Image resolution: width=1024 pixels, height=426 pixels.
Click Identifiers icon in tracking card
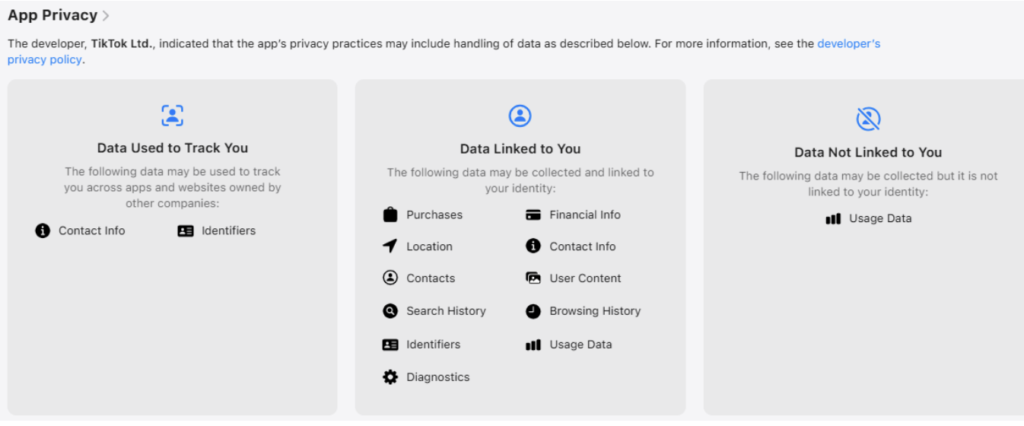coord(185,231)
